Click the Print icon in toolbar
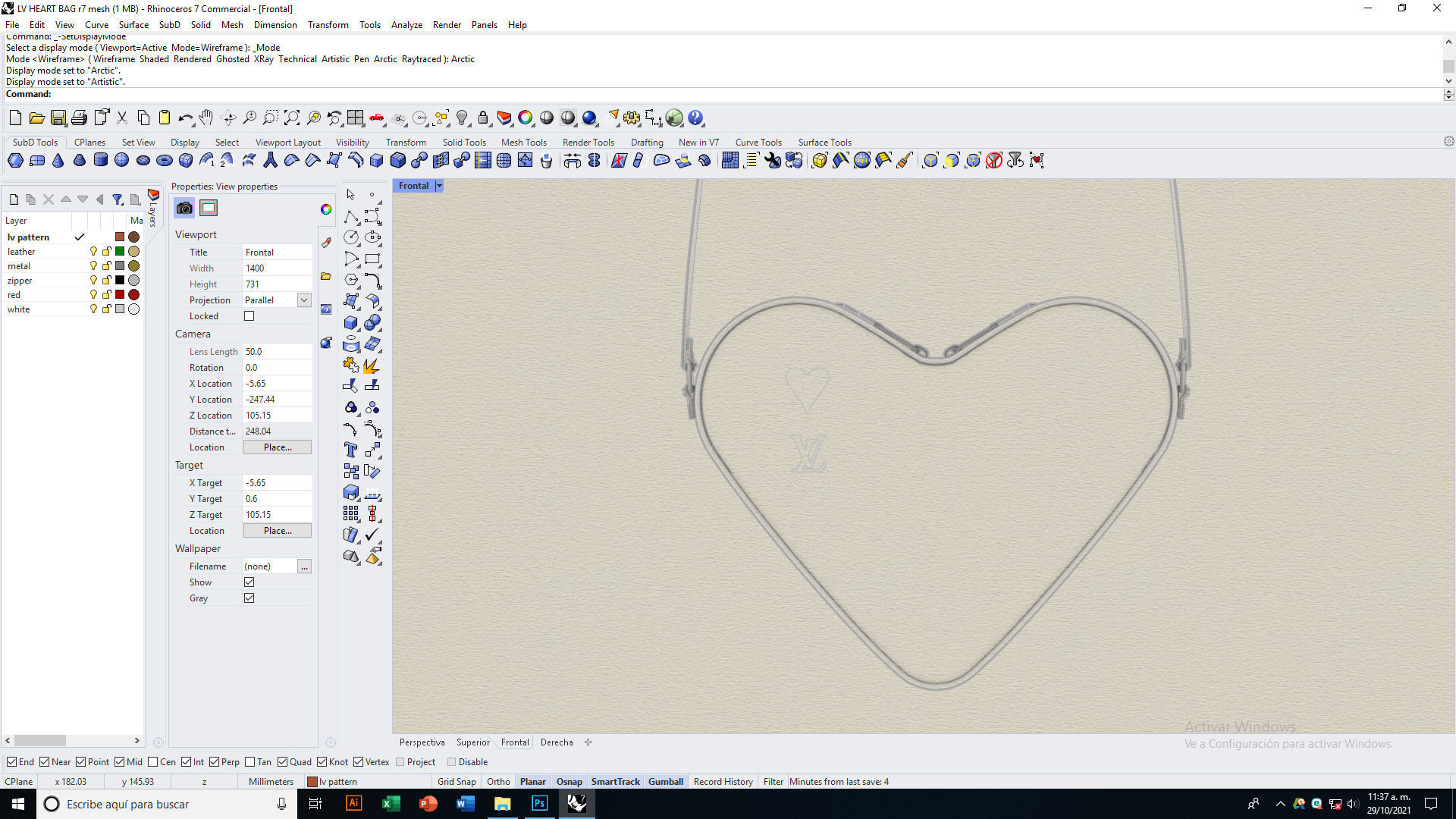The width and height of the screenshot is (1456, 819). pos(79,118)
